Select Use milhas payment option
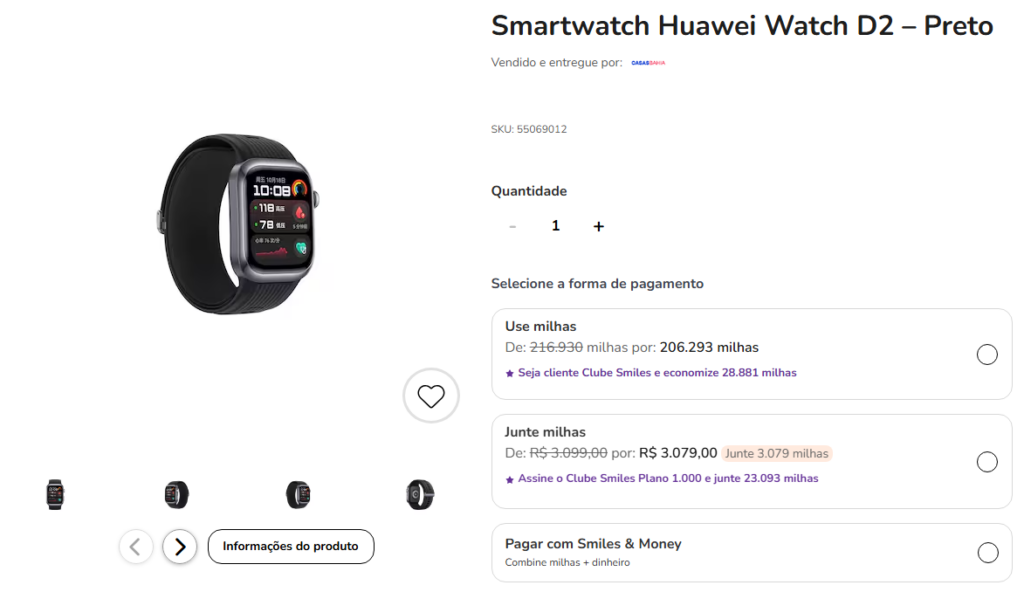Screen dimensions: 1024x592 987,355
